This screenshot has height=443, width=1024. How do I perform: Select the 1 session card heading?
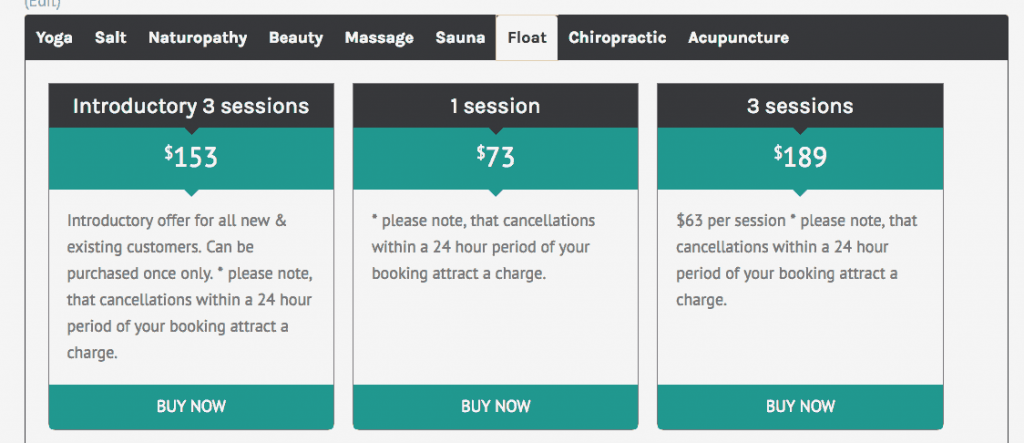[495, 106]
